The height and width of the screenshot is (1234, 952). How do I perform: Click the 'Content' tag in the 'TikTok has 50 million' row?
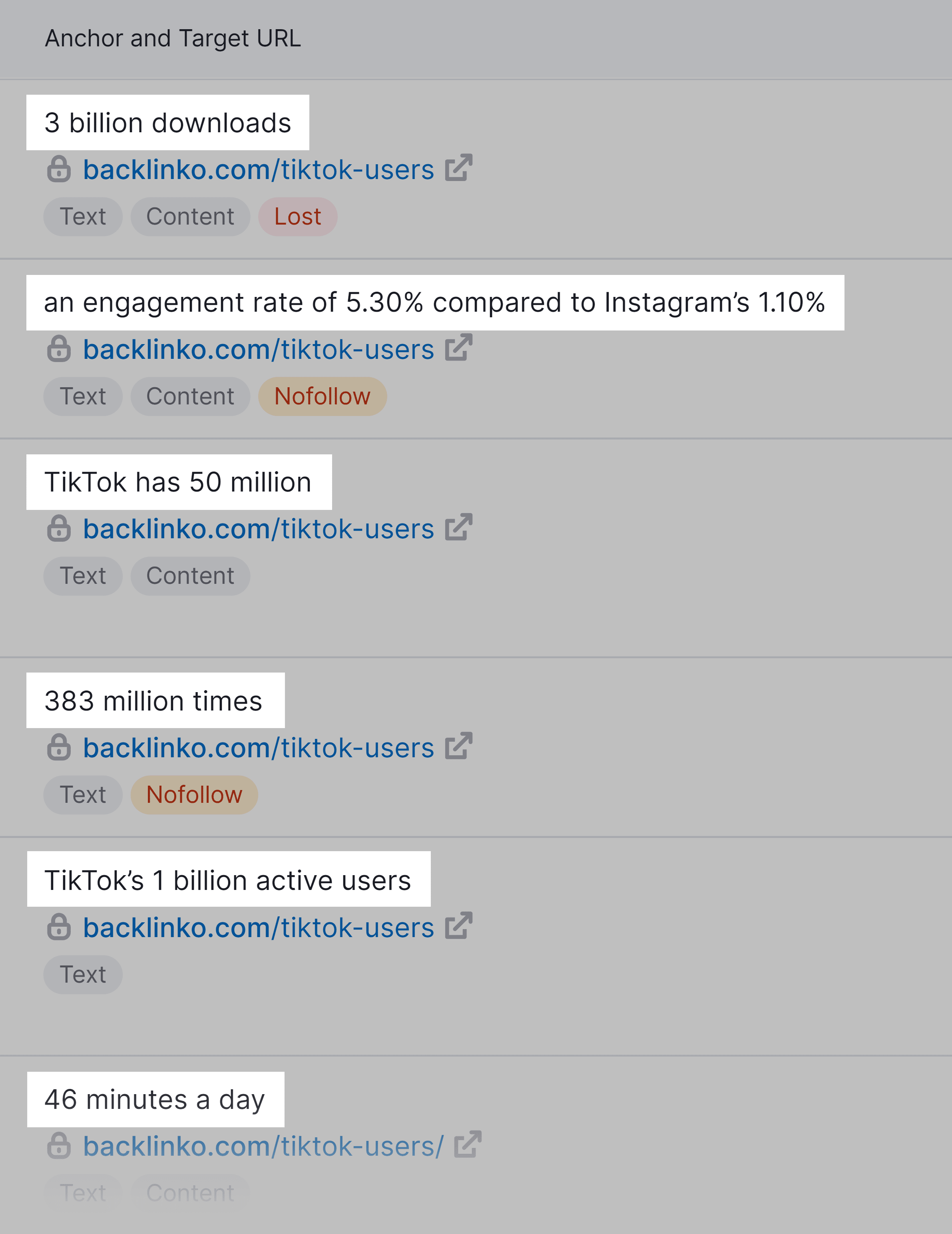pos(190,576)
